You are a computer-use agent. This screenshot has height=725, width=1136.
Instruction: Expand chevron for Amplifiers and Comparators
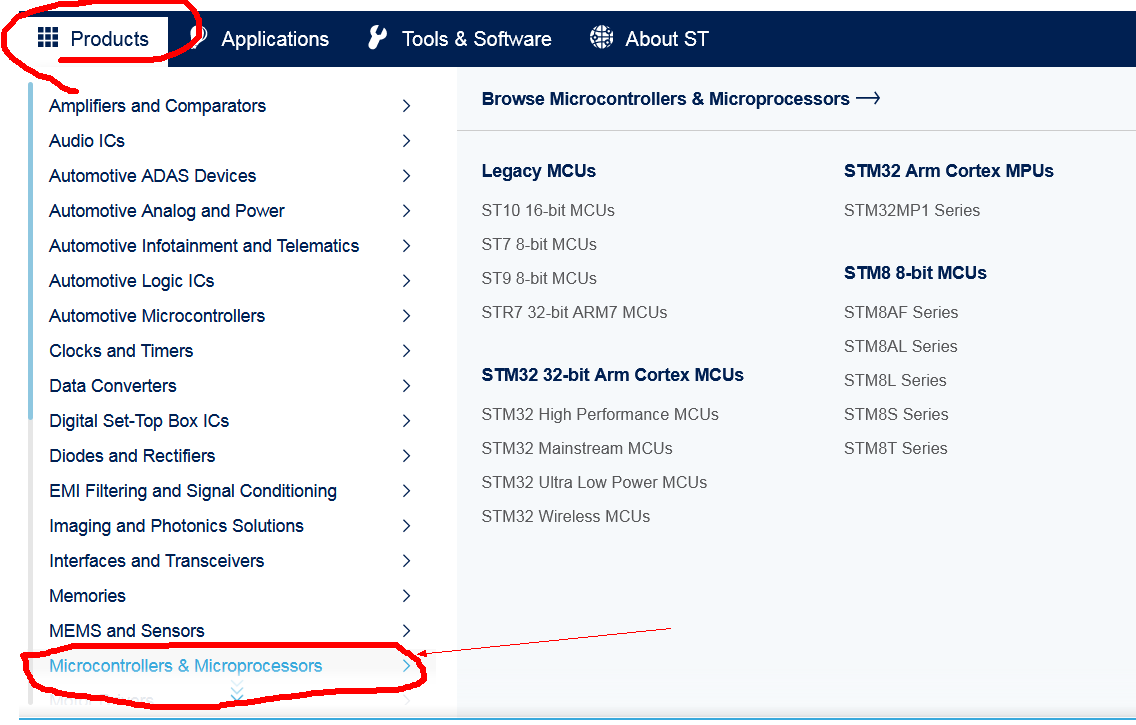(406, 106)
